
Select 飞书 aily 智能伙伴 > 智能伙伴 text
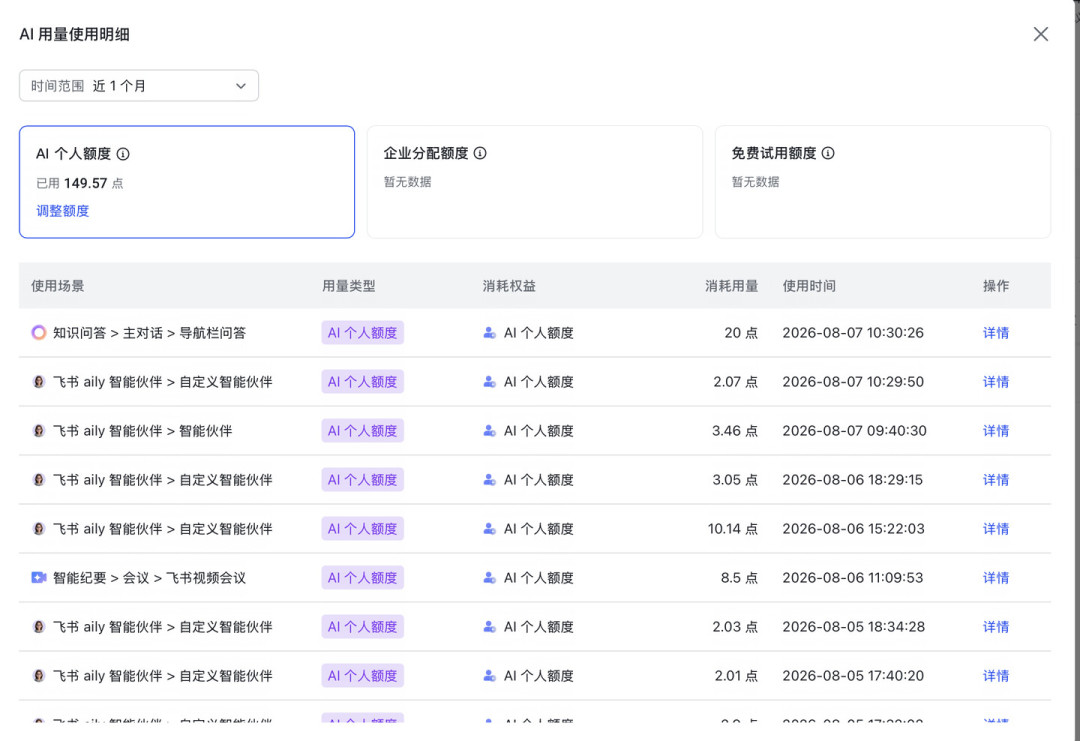143,430
